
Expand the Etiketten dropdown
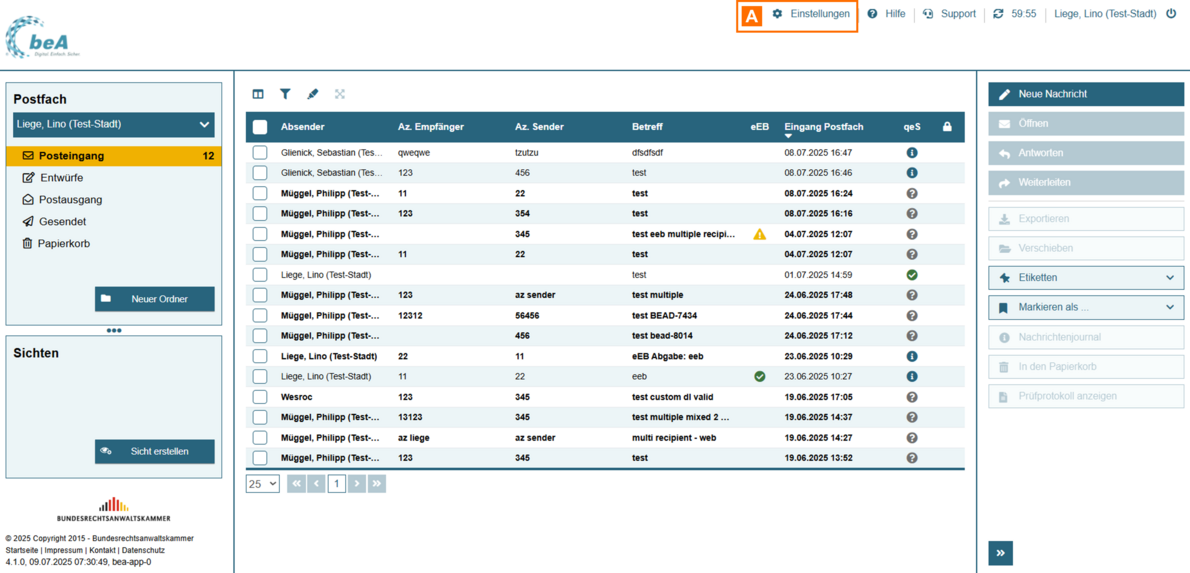coord(1086,278)
